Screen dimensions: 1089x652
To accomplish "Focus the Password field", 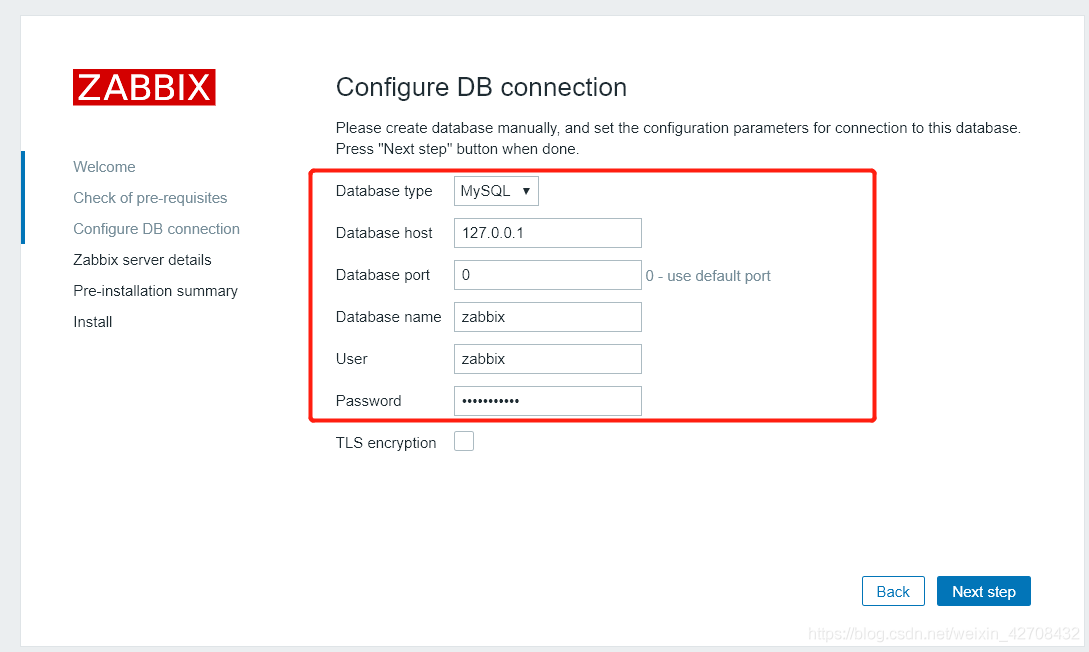I will [x=547, y=401].
